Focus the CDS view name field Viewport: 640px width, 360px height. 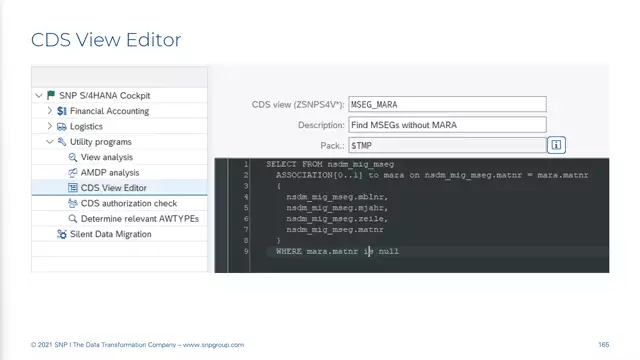point(447,104)
